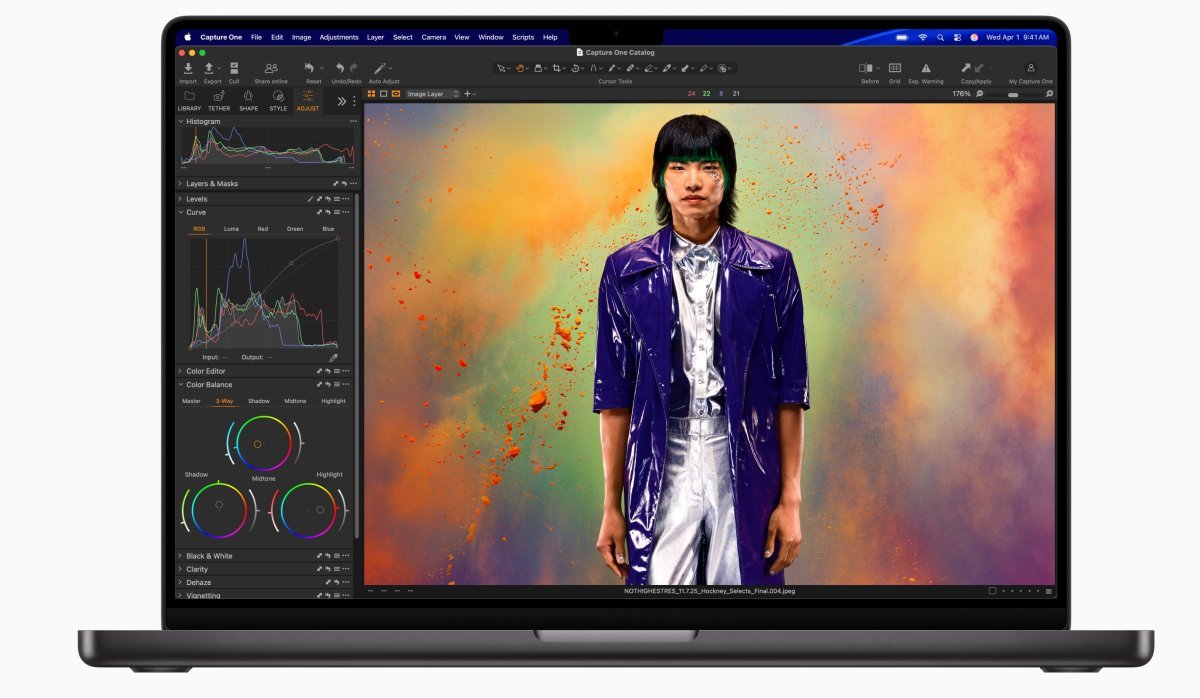Click the Grid overlay icon
The image size is (1200, 698).
click(894, 68)
